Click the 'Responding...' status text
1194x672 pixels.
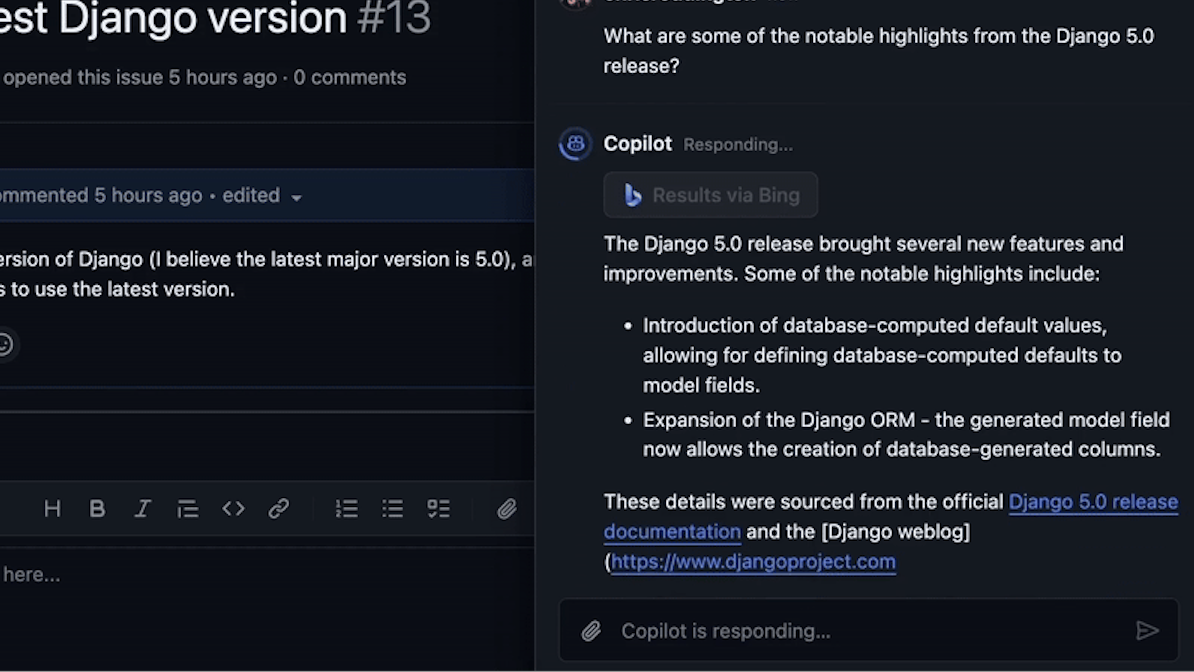pyautogui.click(x=738, y=145)
